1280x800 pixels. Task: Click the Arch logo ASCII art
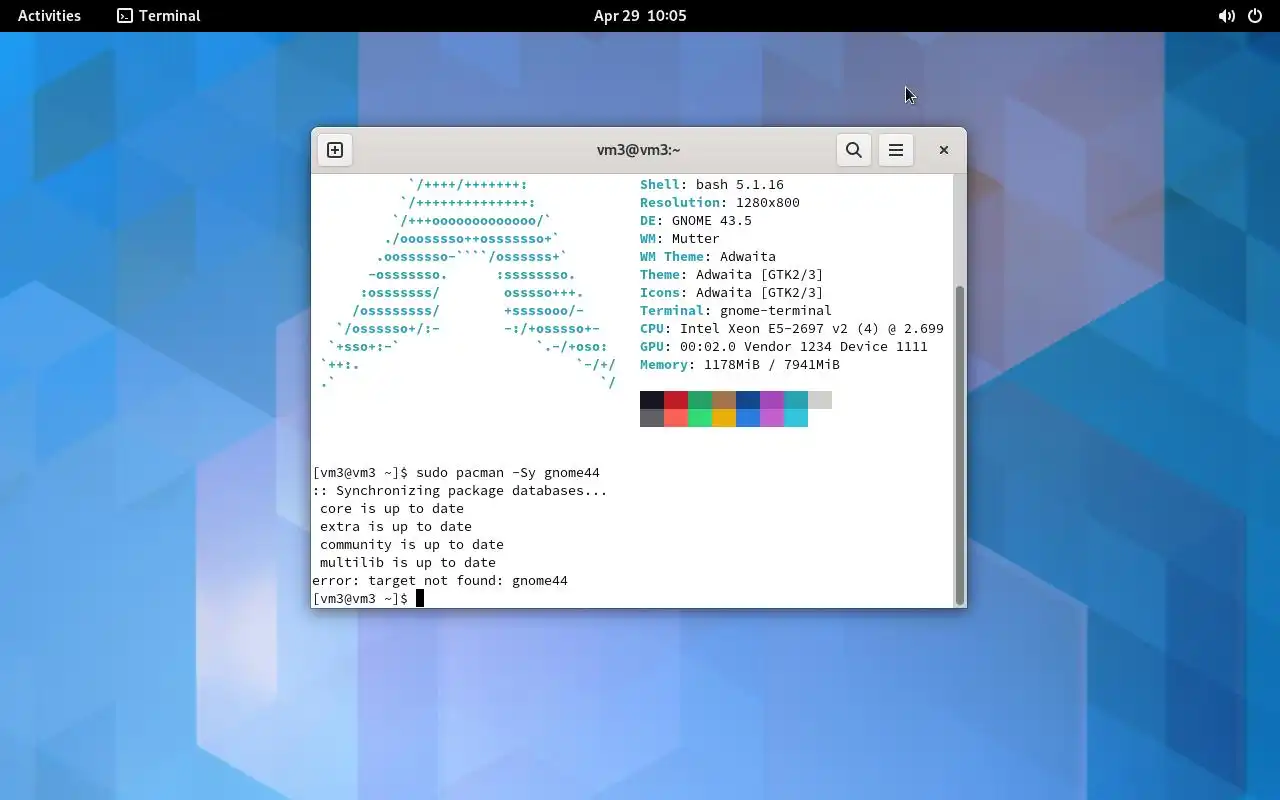[468, 284]
